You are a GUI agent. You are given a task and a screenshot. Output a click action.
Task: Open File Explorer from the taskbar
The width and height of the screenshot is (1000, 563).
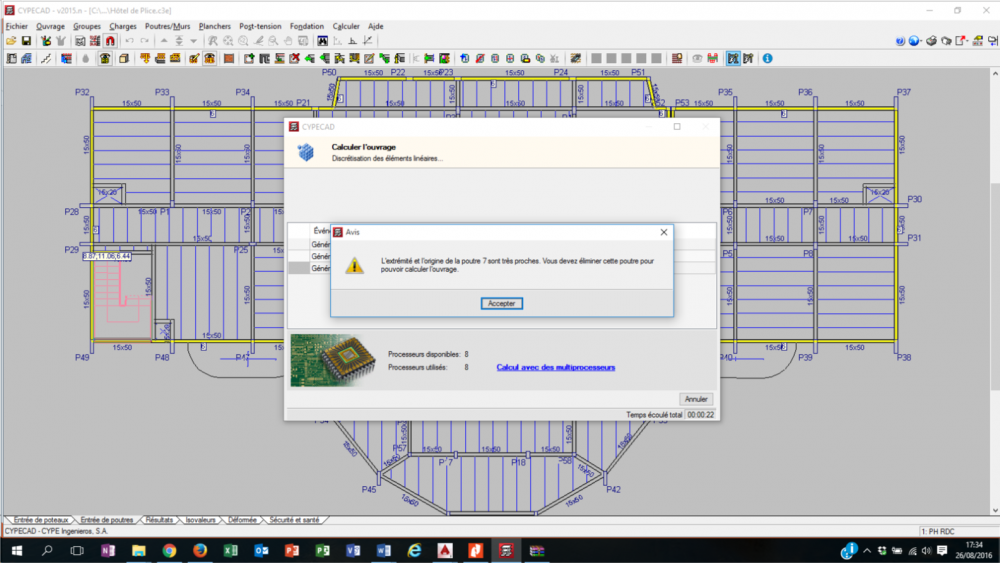pyautogui.click(x=138, y=550)
